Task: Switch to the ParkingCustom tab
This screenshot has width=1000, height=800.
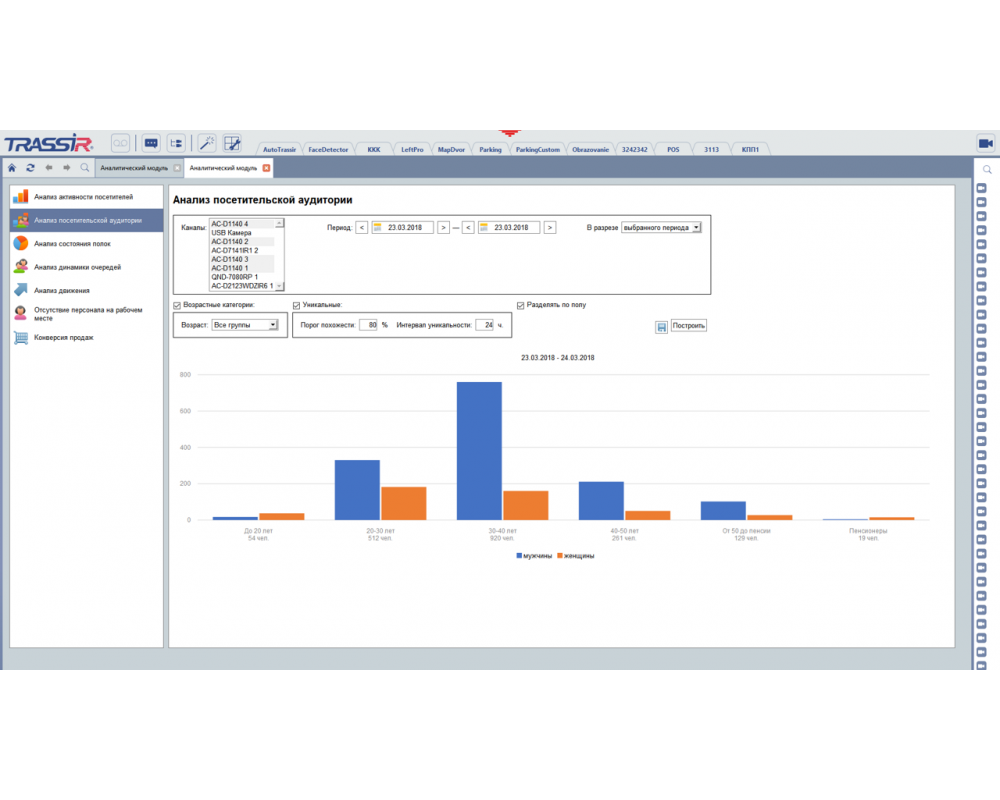Action: [538, 149]
